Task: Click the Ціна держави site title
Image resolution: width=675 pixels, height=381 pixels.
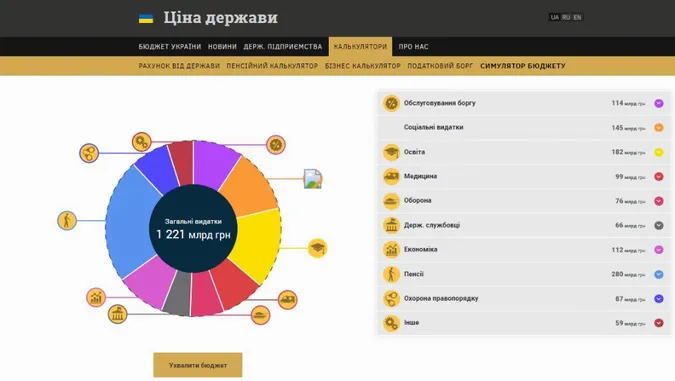Action: click(220, 18)
